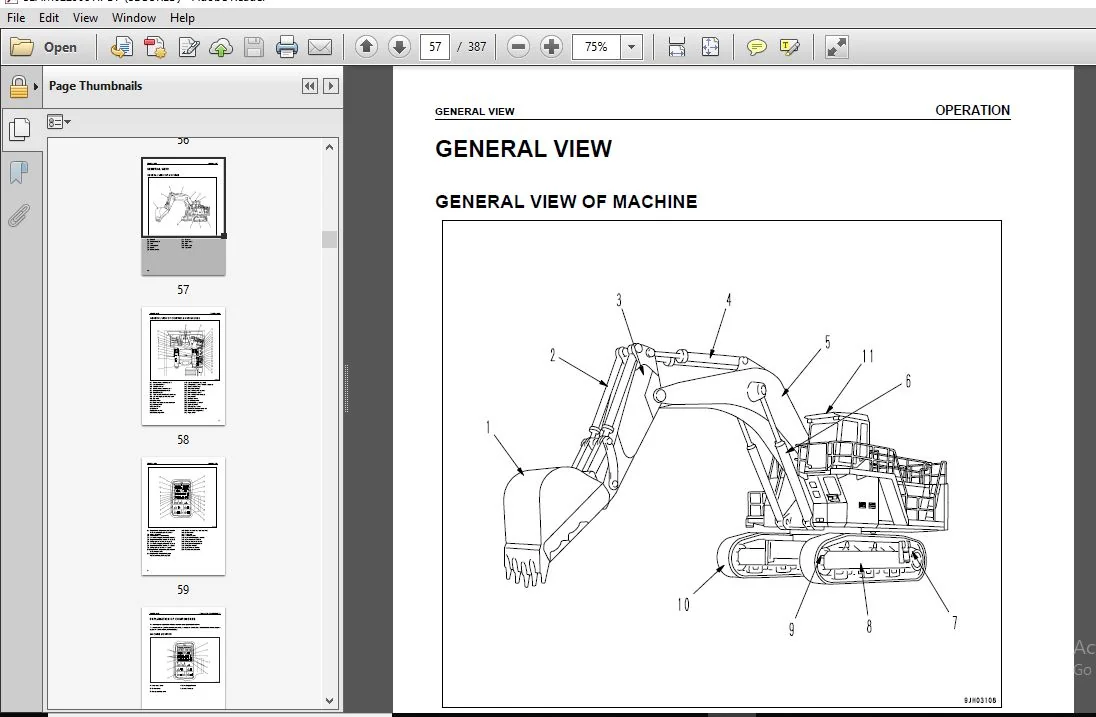Viewport: 1096px width, 717px height.
Task: Click the Open file button
Action: coord(44,48)
